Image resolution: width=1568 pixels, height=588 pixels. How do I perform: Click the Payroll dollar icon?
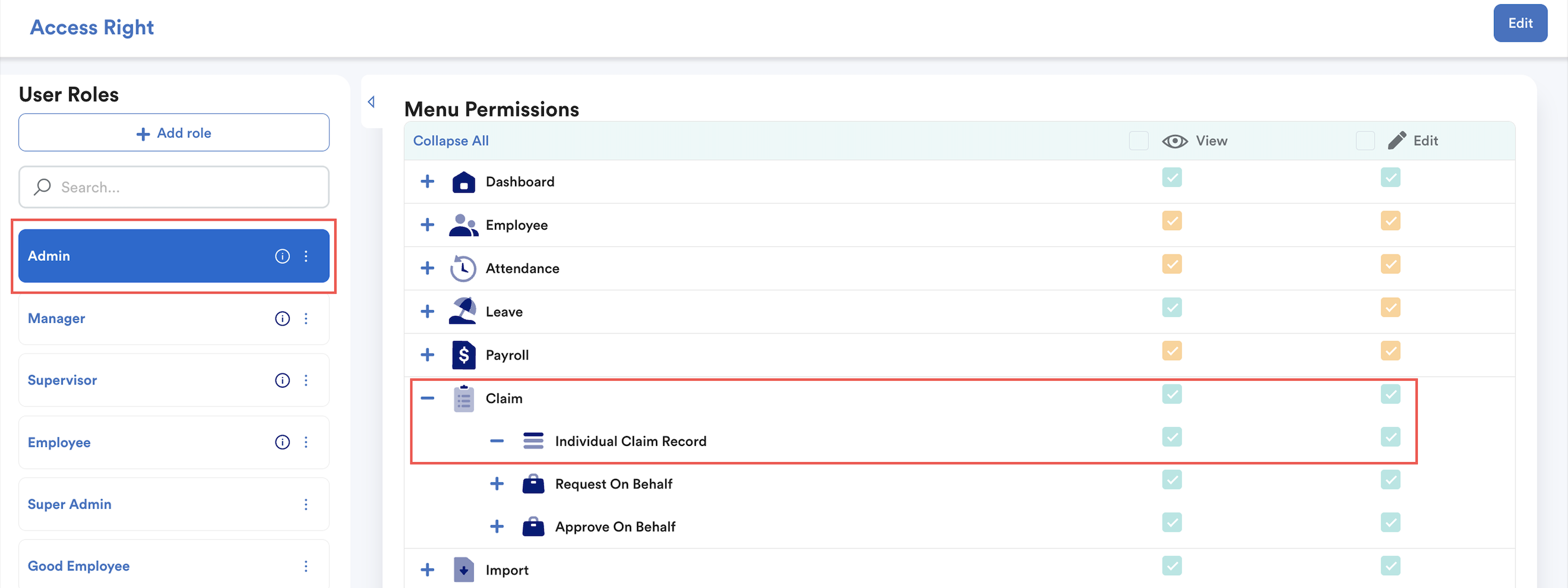[x=463, y=355]
